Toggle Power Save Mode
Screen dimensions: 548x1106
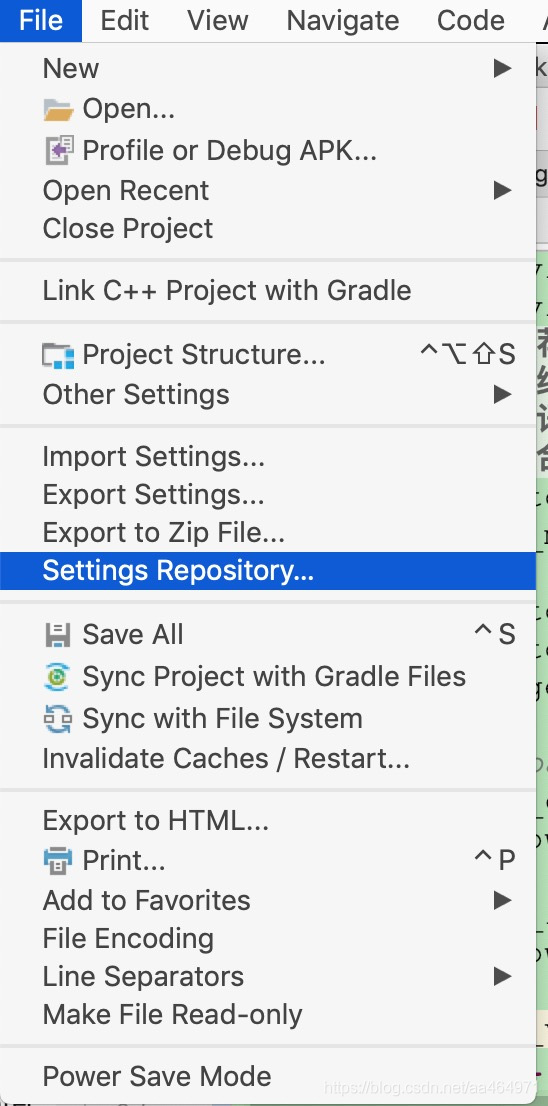pyautogui.click(x=268, y=1076)
